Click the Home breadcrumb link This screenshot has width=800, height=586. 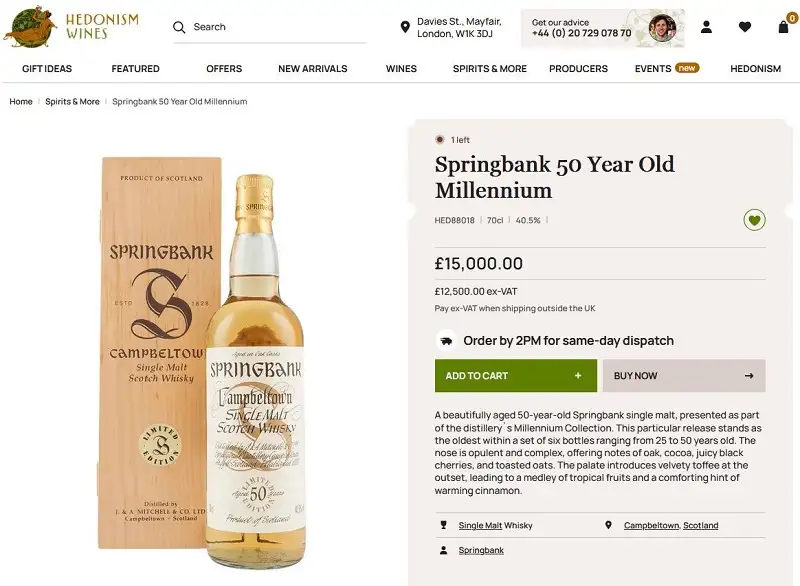click(20, 101)
